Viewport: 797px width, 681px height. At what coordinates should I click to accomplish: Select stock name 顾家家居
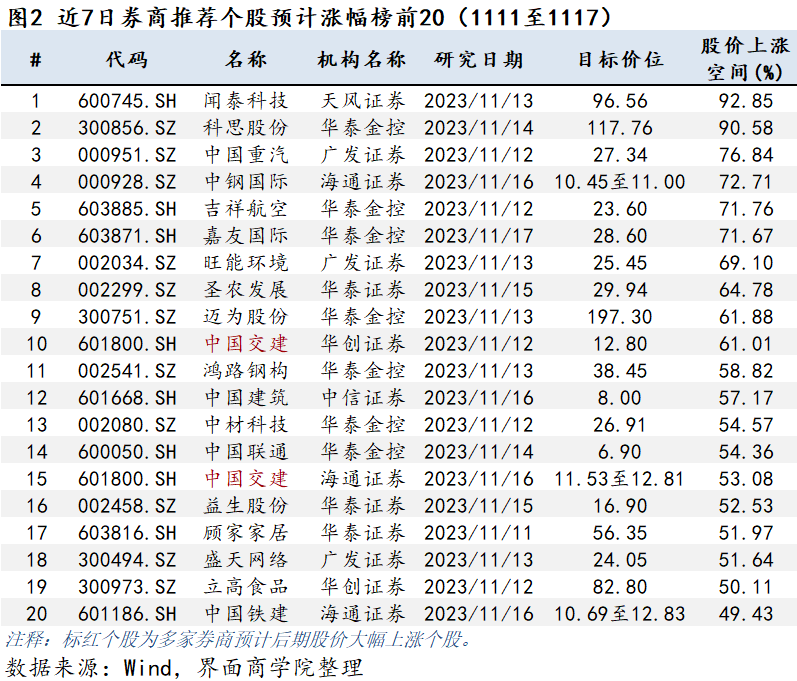(x=246, y=533)
